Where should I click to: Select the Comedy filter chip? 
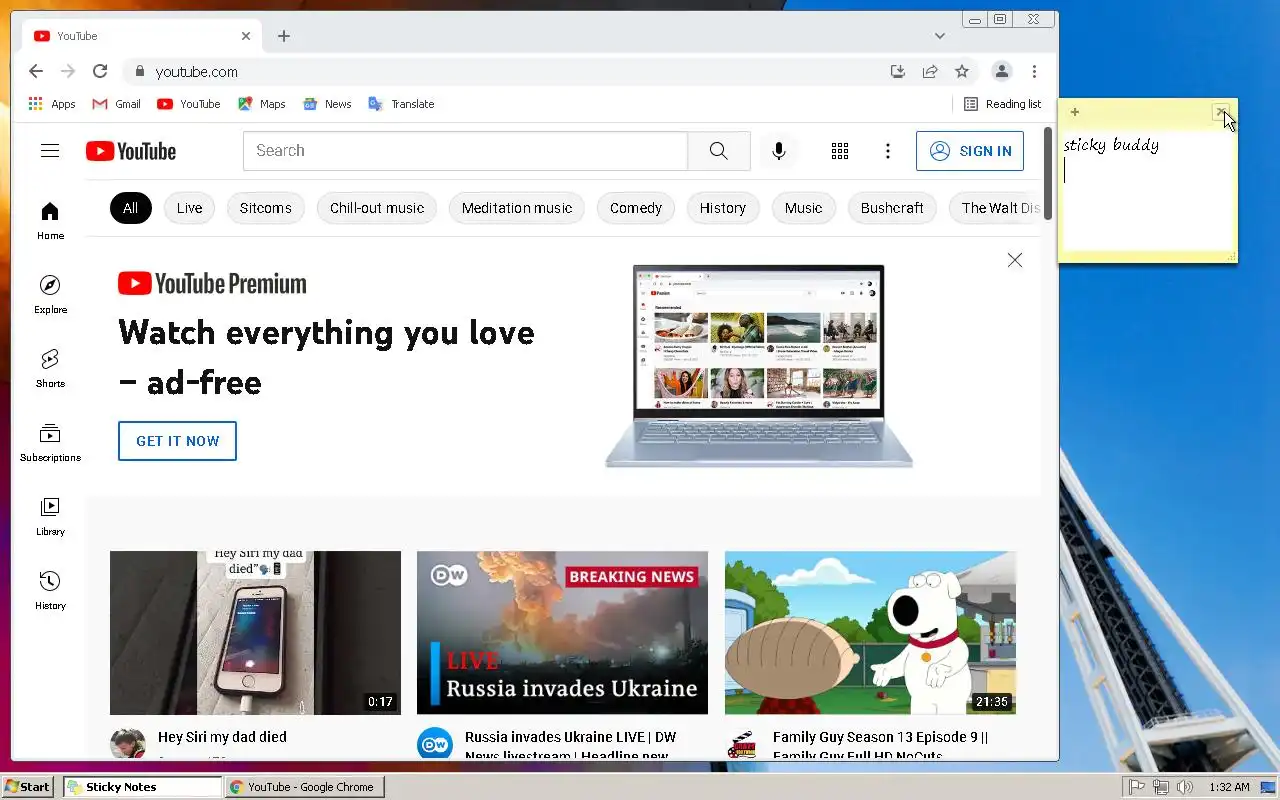coord(636,208)
